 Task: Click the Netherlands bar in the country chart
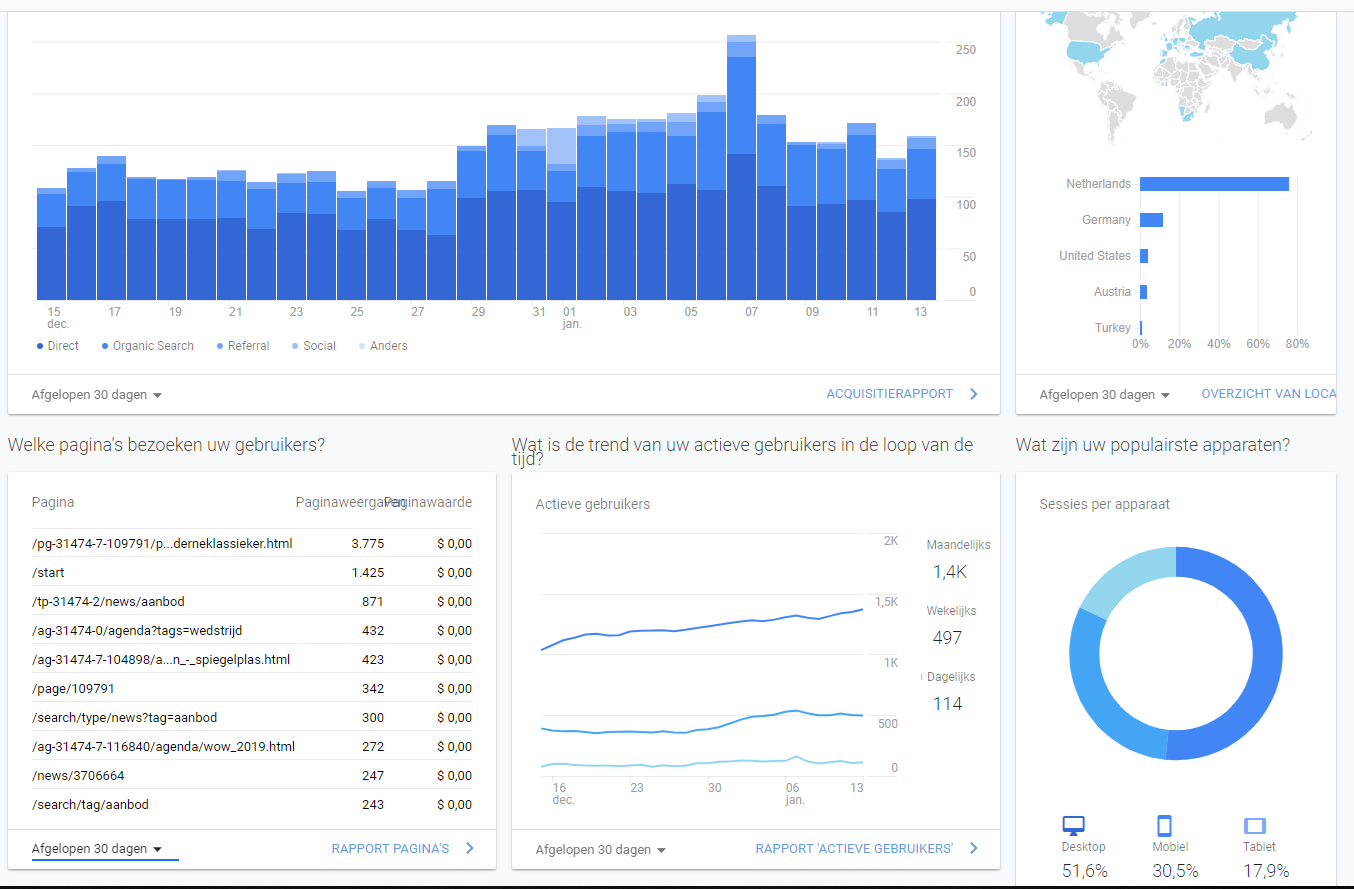pos(1214,184)
